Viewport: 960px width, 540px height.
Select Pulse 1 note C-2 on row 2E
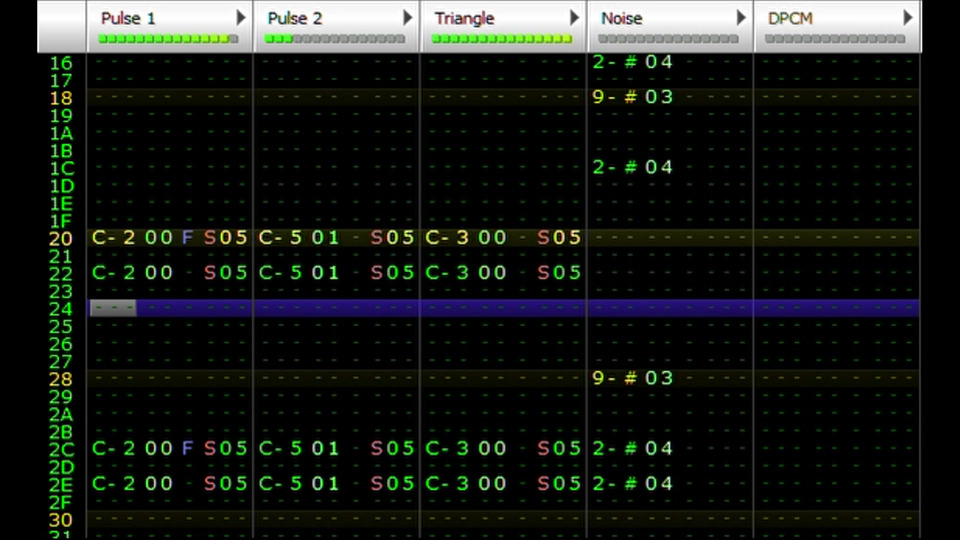(x=113, y=484)
